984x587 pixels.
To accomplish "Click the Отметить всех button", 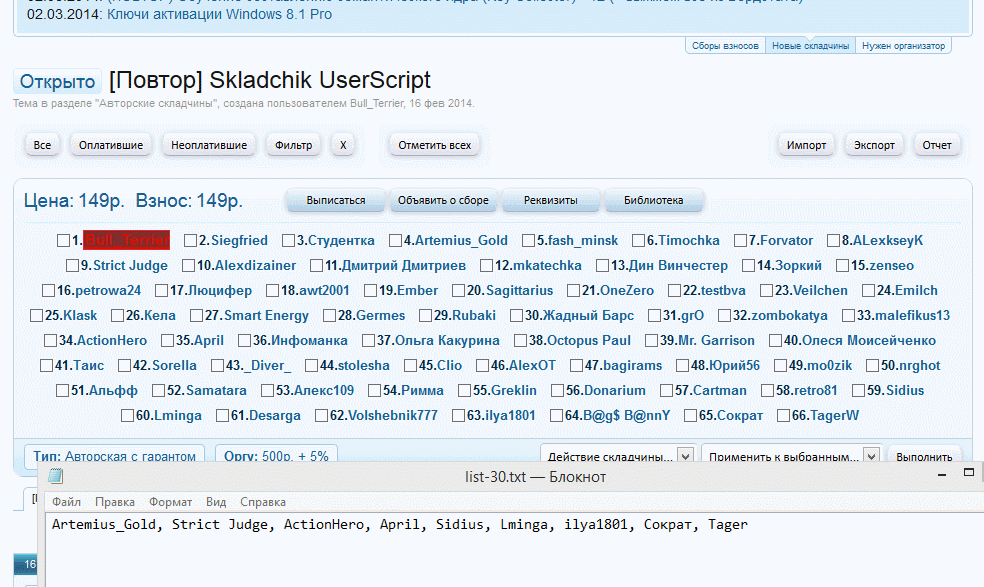I will coord(434,145).
